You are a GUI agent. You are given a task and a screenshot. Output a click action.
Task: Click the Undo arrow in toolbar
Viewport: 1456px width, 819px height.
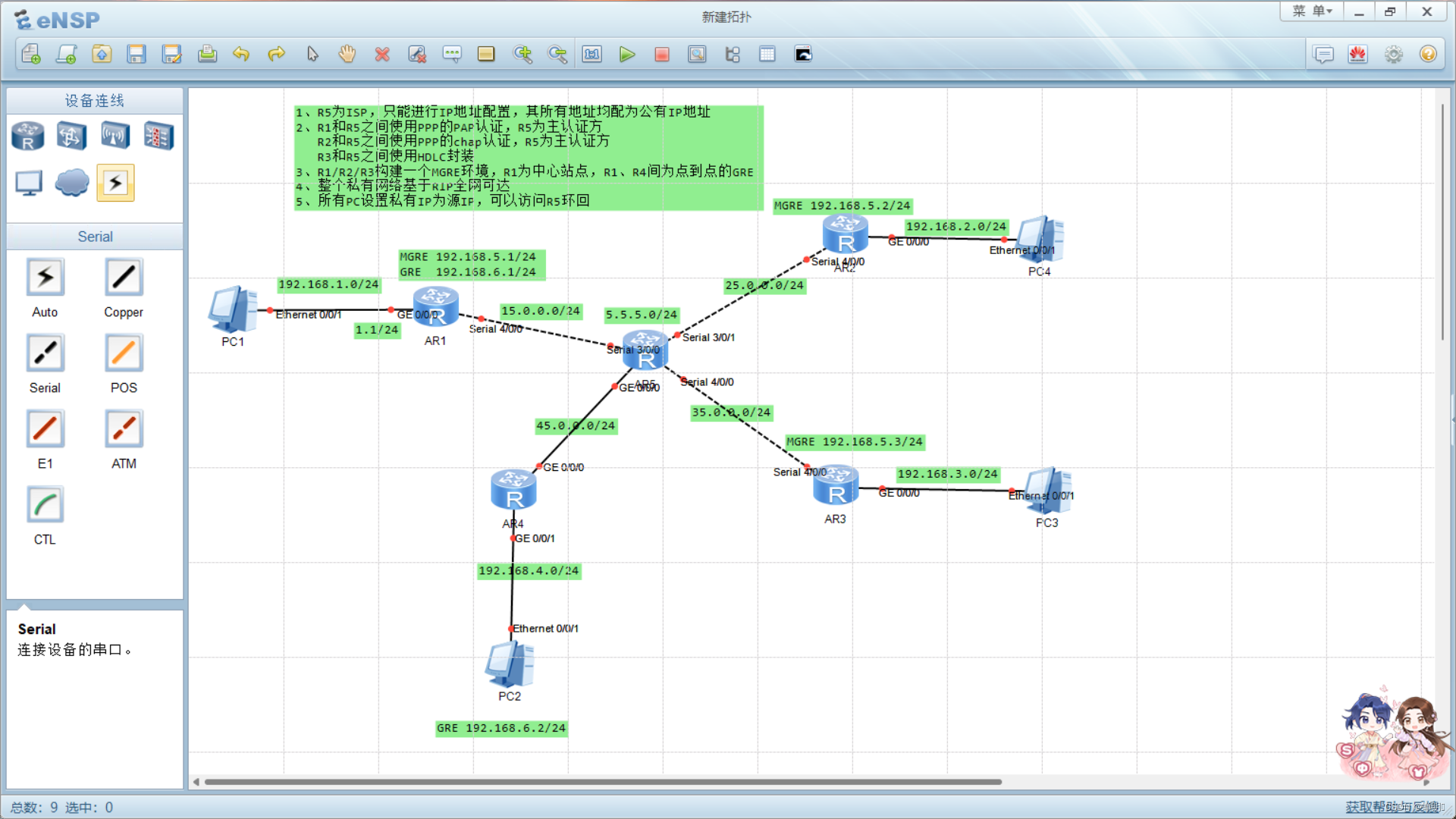point(241,55)
